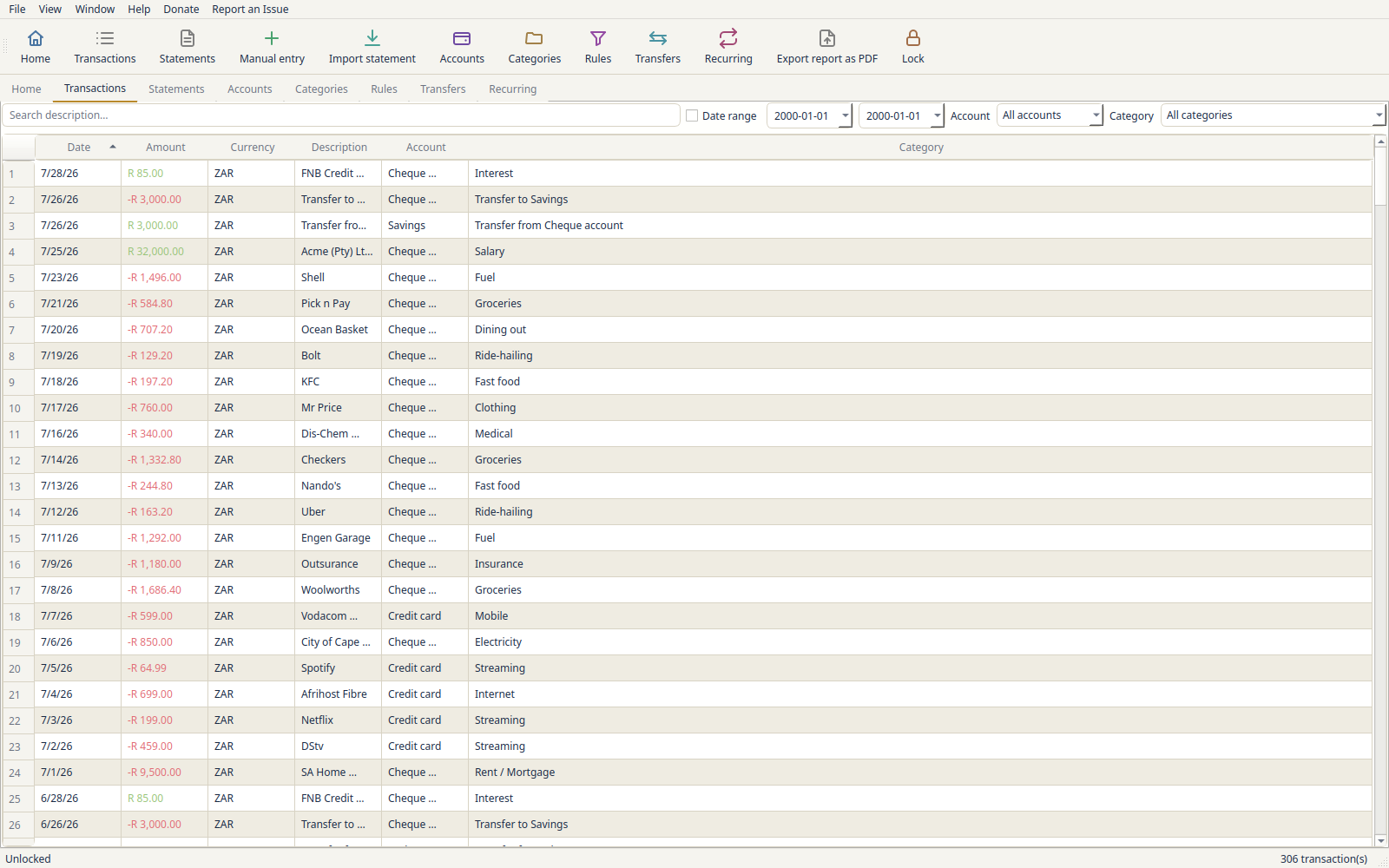
Task: Sort by Account column header
Action: 425,148
